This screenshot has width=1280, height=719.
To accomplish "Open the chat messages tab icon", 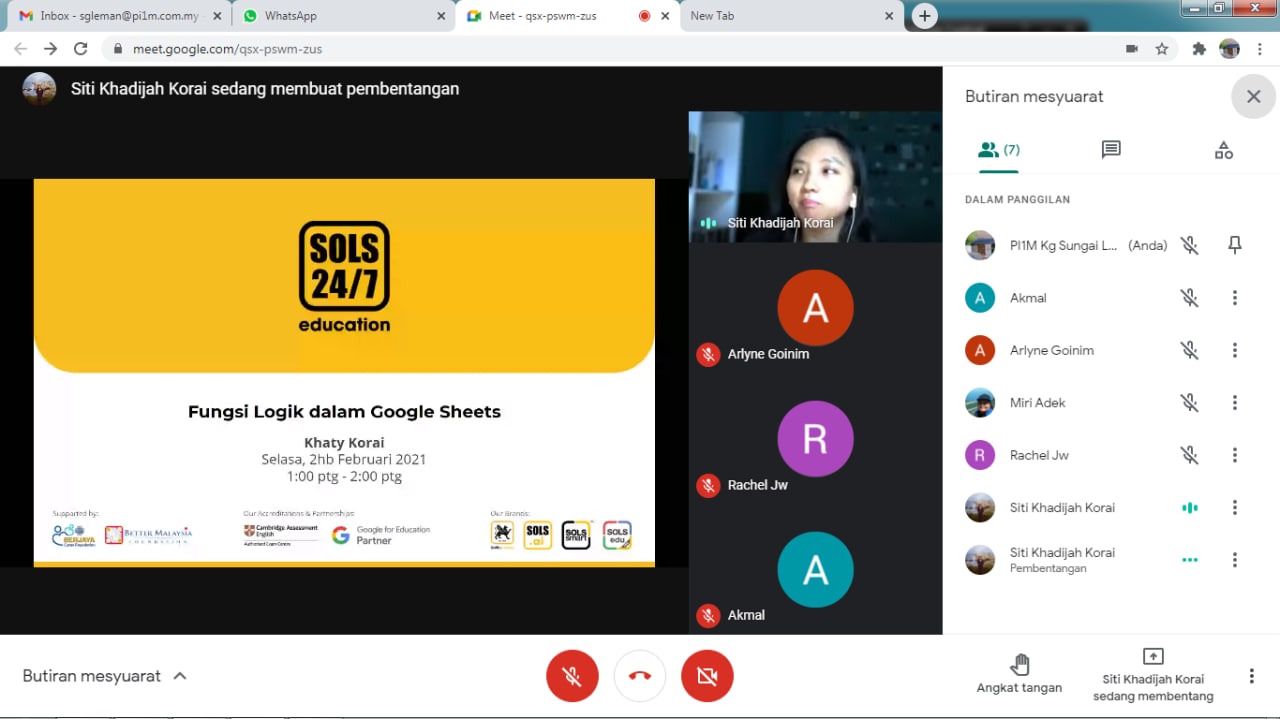I will 1110,150.
